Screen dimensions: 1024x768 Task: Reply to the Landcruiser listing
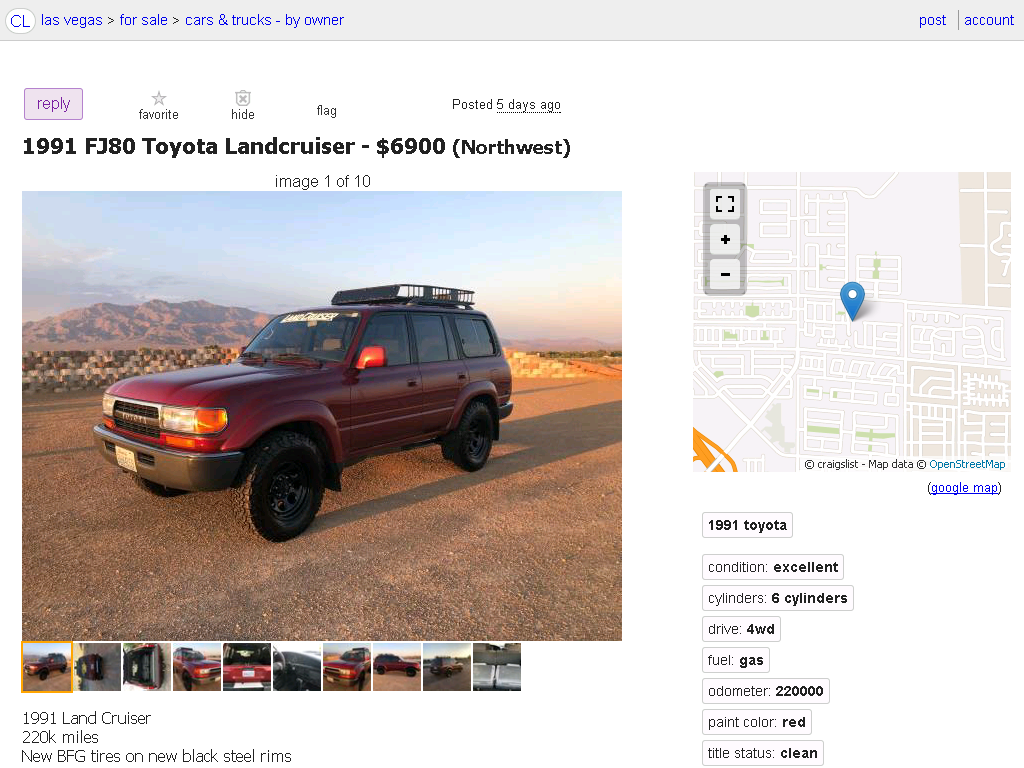click(x=54, y=104)
